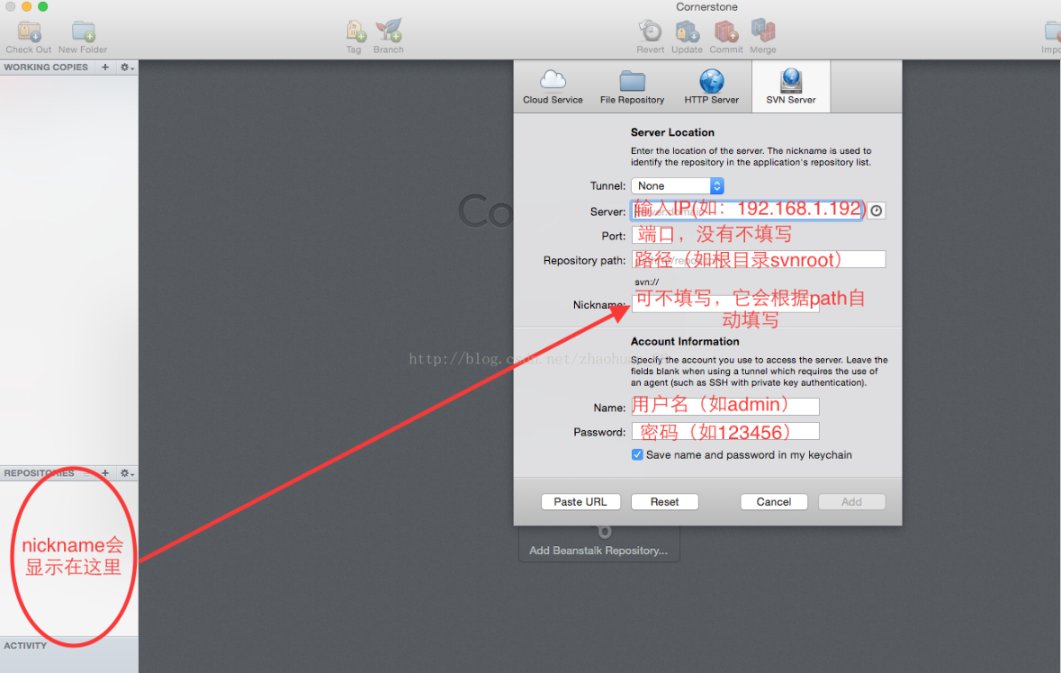The width and height of the screenshot is (1061, 673).
Task: Add a working copy with plus icon
Action: coord(105,67)
